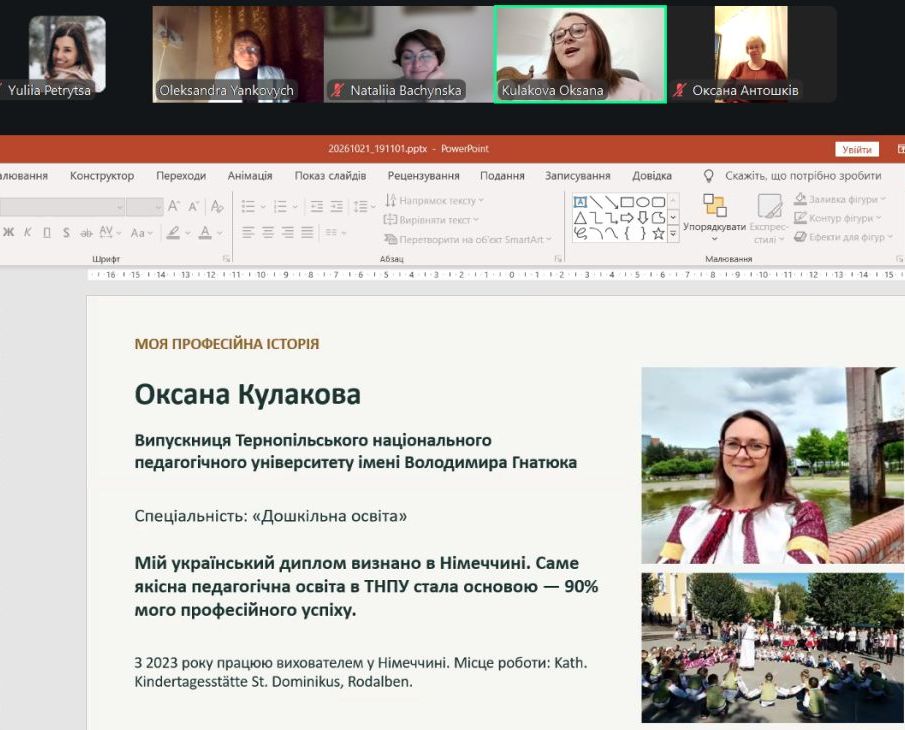
Task: Select Kulakova Oksana video tile
Action: (580, 54)
